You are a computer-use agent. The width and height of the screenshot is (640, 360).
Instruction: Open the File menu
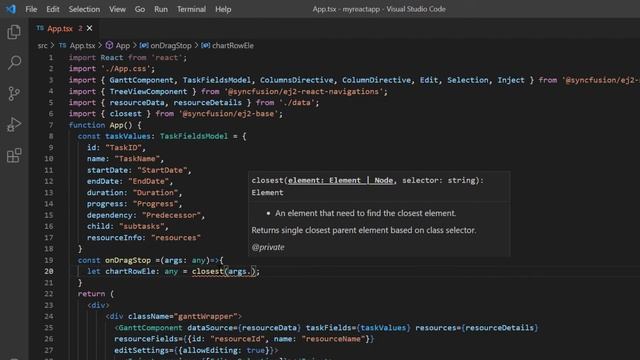pyautogui.click(x=31, y=9)
